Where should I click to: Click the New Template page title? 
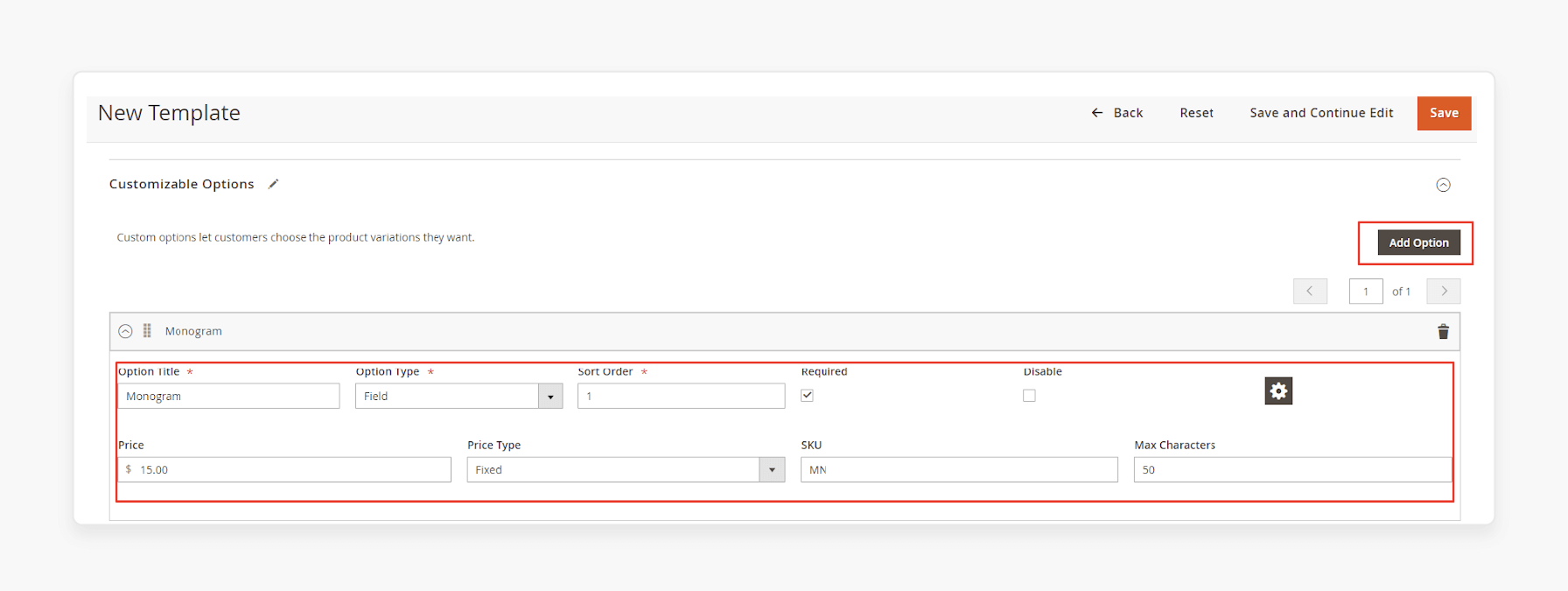click(169, 113)
